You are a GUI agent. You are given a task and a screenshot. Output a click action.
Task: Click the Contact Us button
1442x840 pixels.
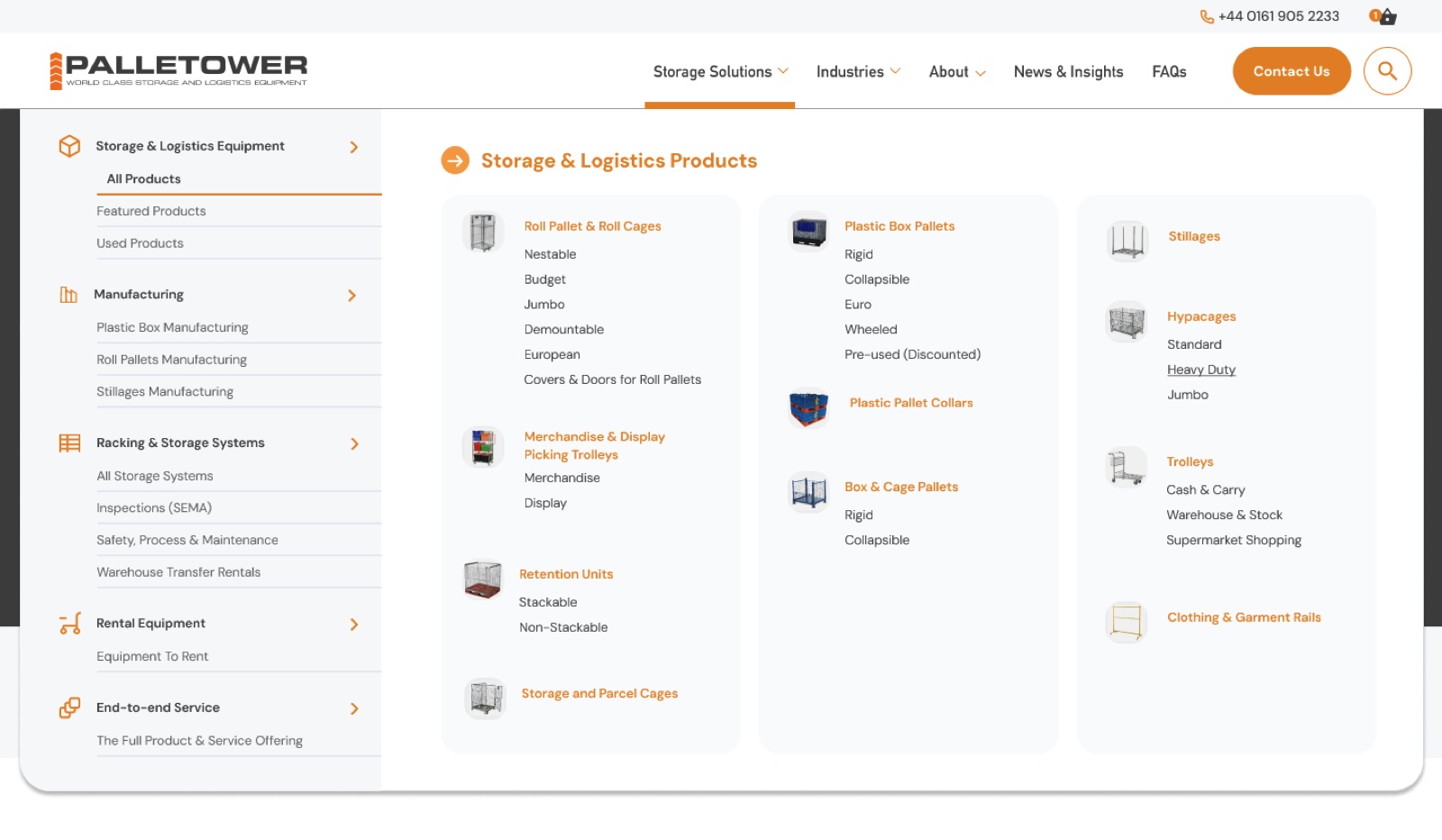pyautogui.click(x=1291, y=71)
